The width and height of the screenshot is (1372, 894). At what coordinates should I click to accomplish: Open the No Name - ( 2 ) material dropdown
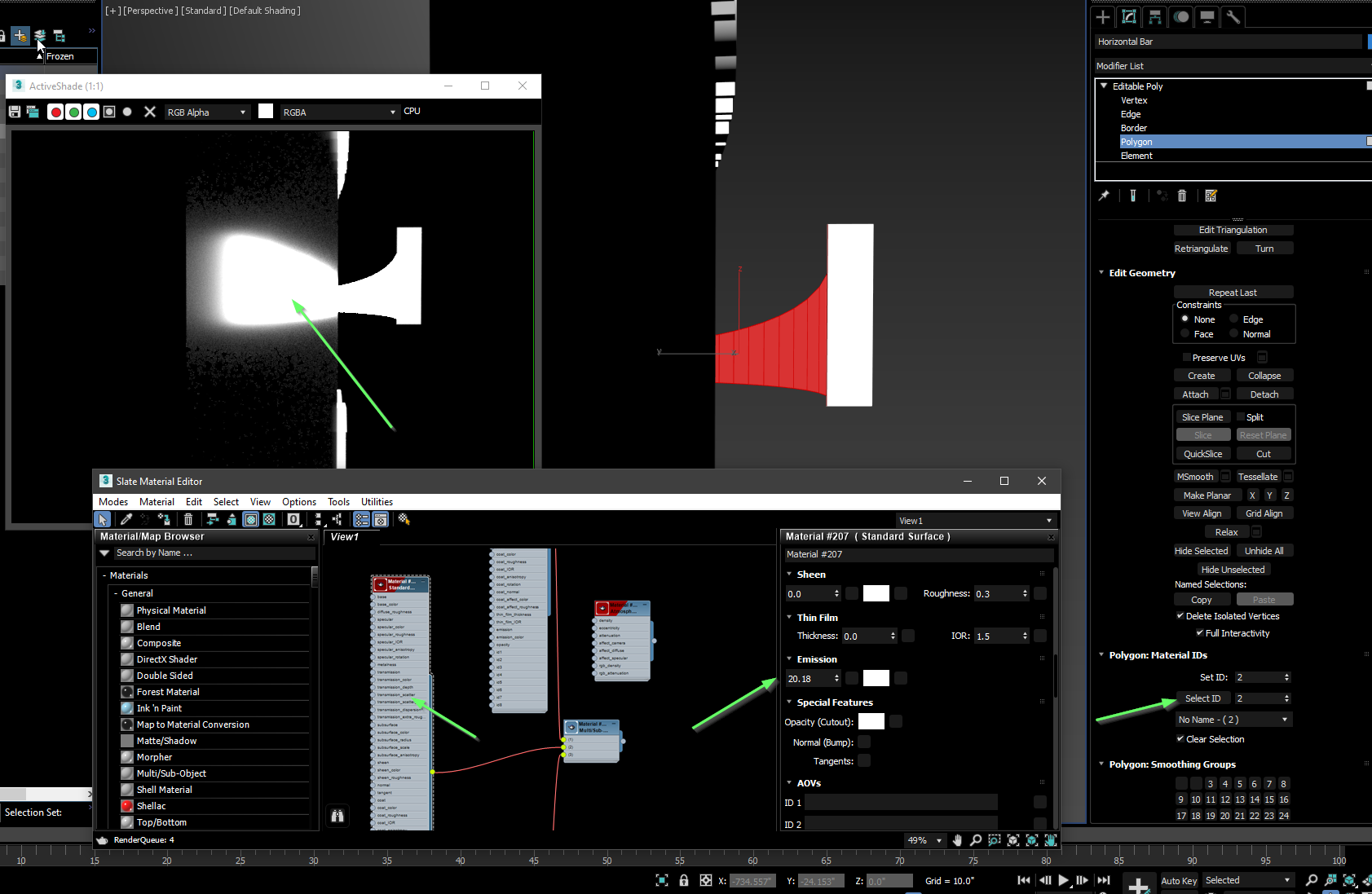[x=1233, y=720]
